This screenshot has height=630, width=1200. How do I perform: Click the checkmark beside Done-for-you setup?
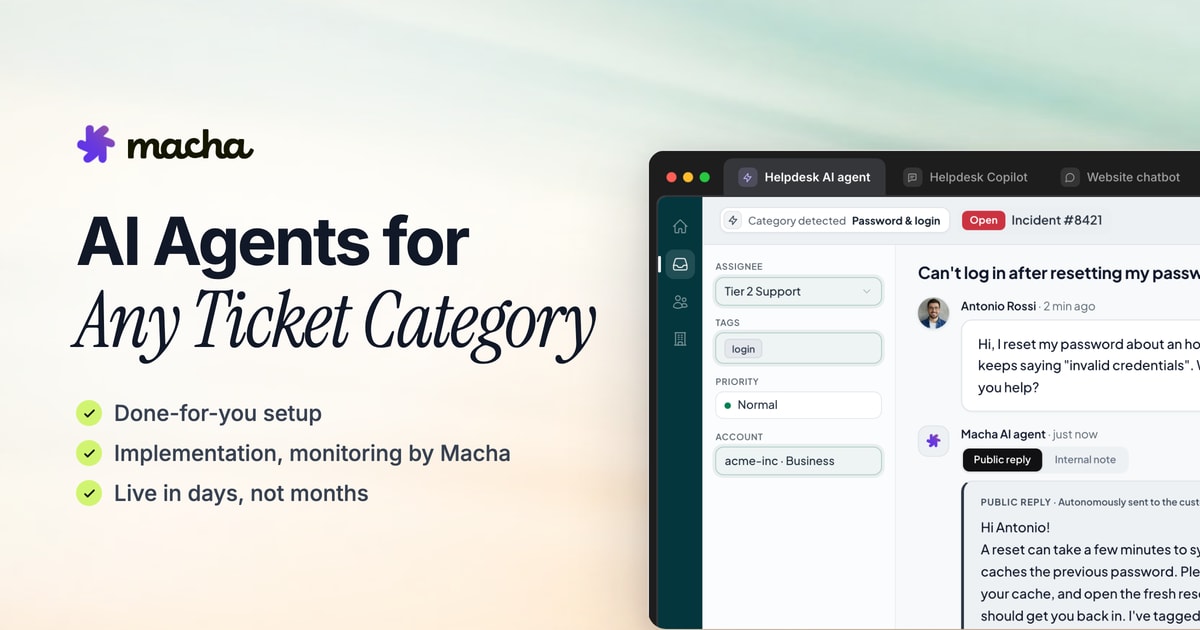(89, 413)
